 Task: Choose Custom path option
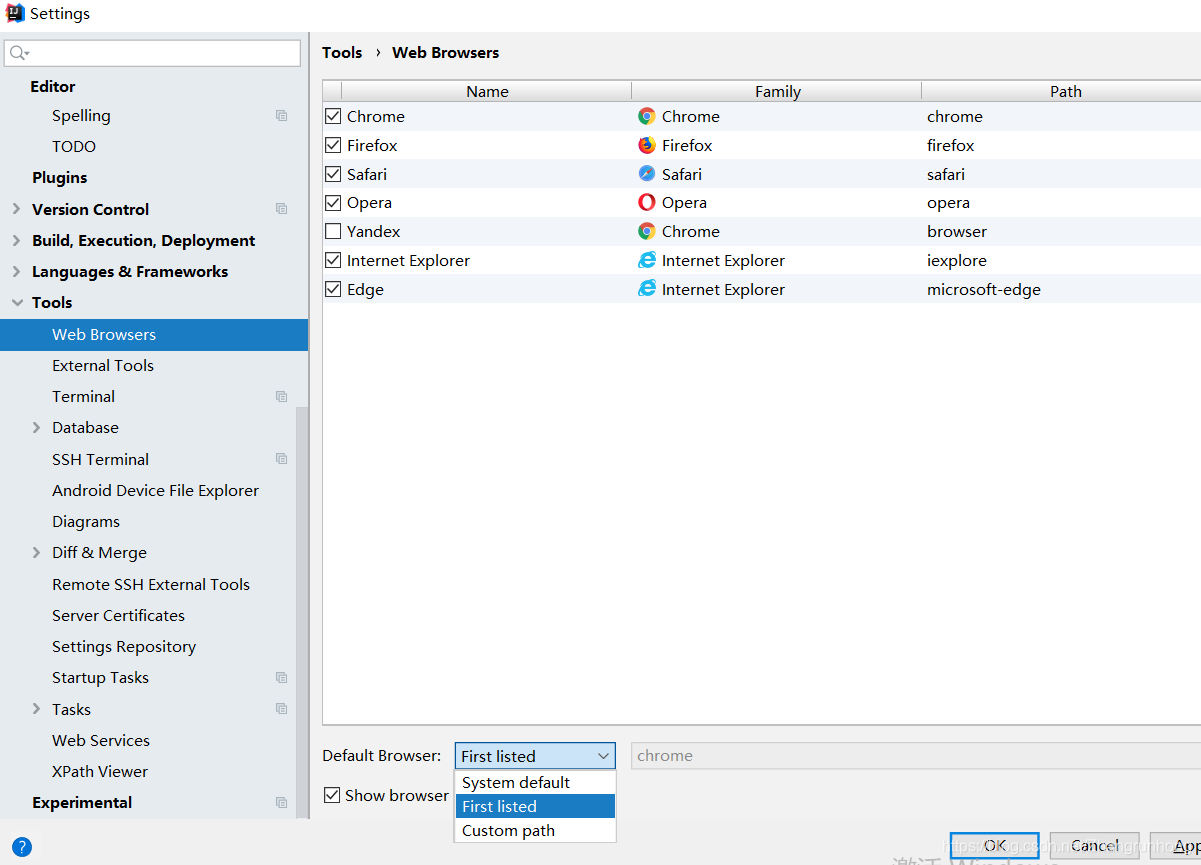[x=535, y=830]
